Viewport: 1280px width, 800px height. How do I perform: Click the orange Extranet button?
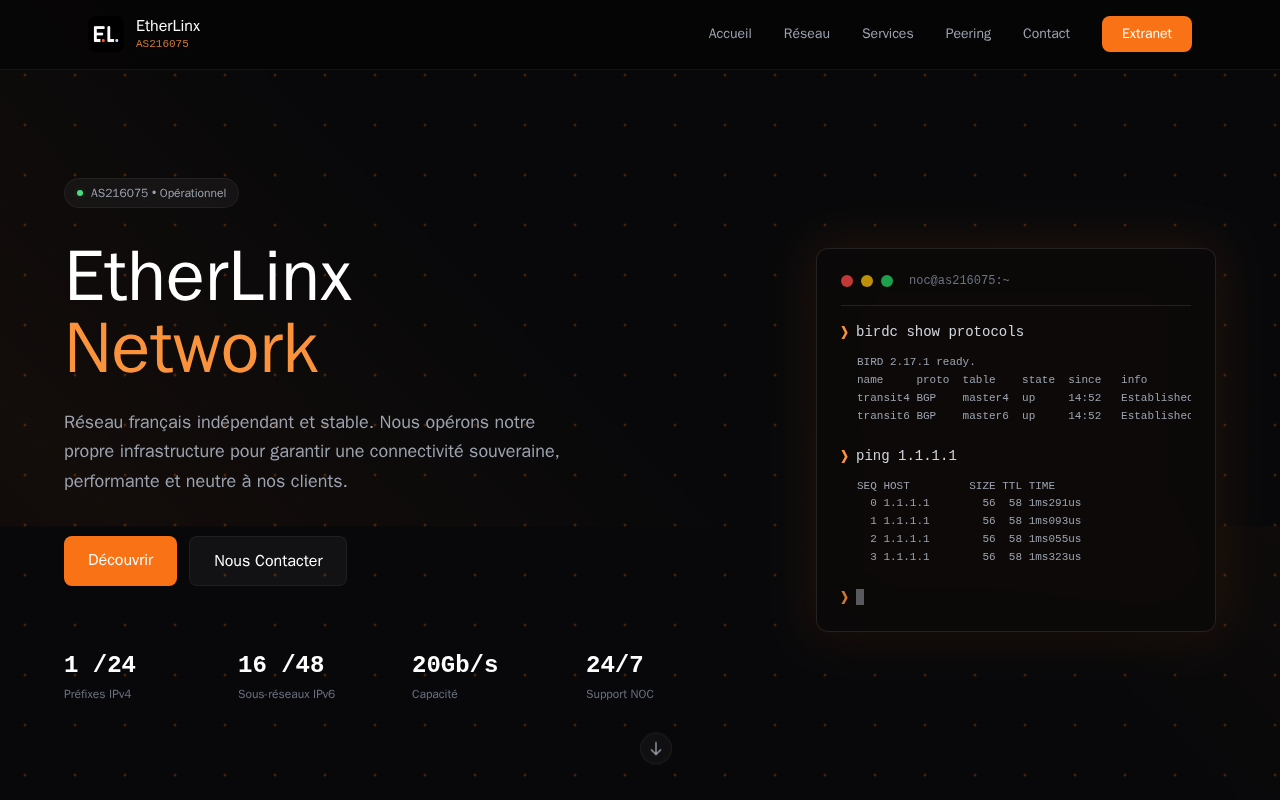coord(1147,34)
